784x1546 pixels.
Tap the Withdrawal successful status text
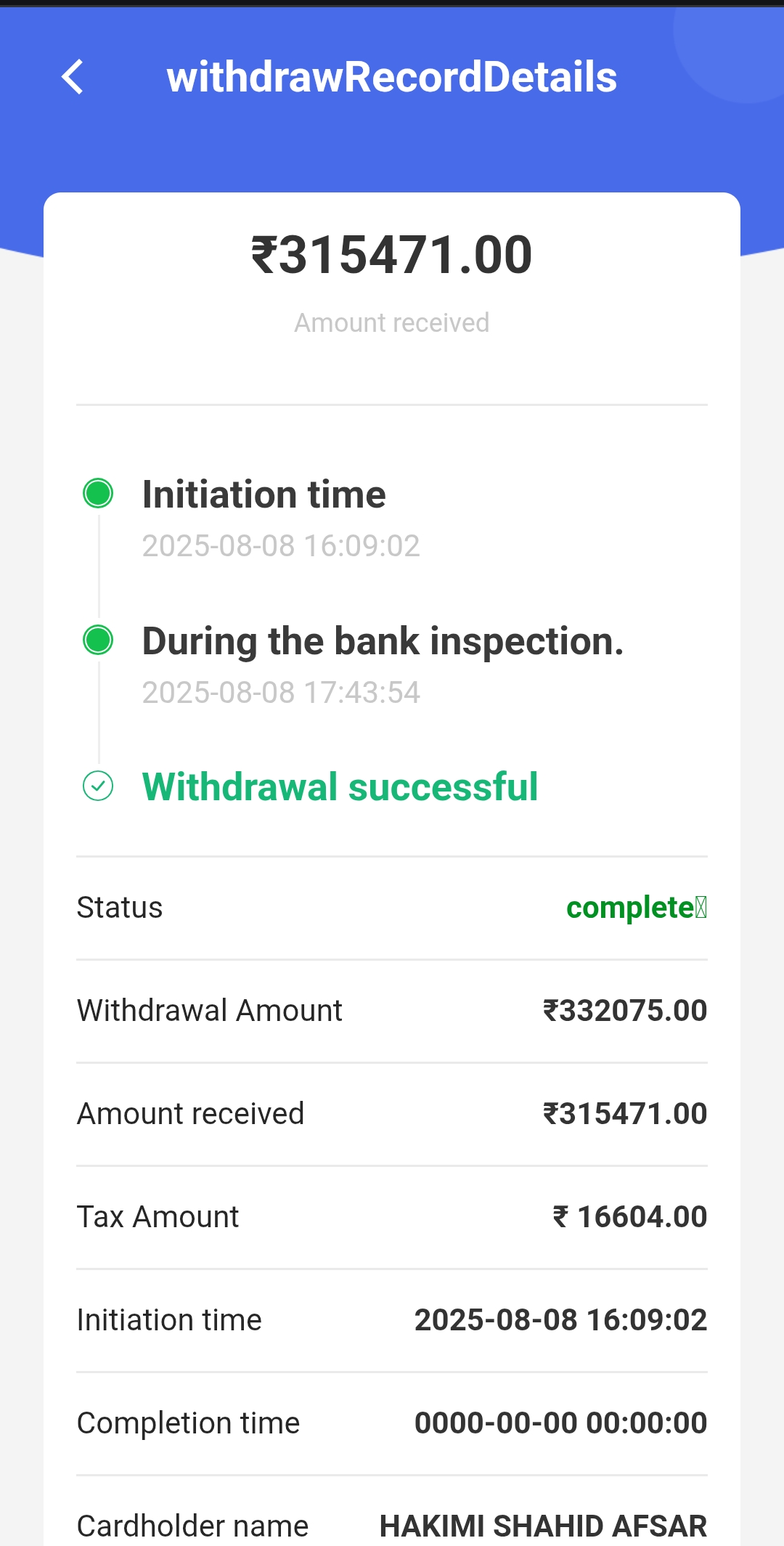tap(340, 786)
